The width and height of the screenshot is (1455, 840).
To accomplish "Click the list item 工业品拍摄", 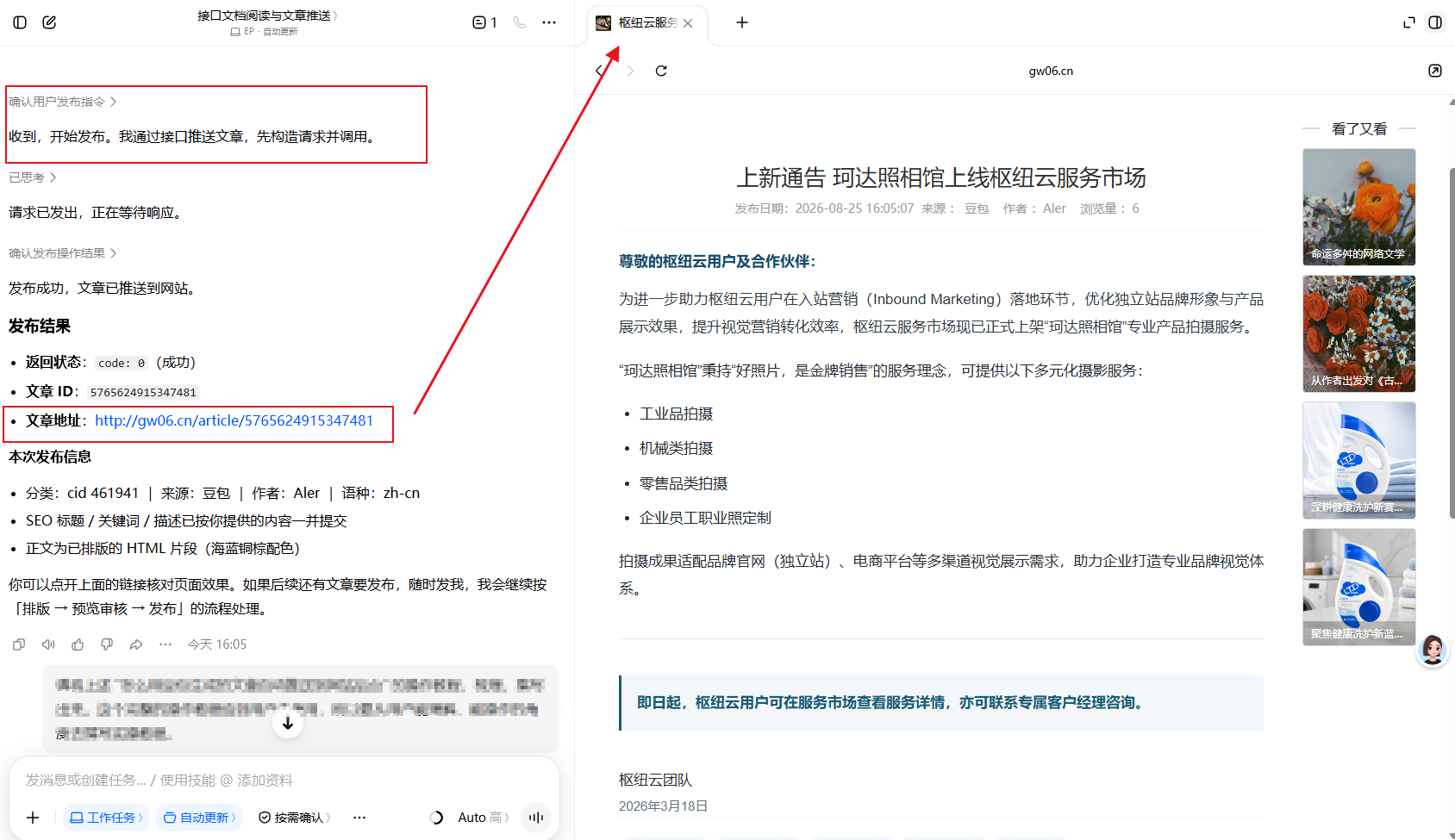I will pos(677,414).
